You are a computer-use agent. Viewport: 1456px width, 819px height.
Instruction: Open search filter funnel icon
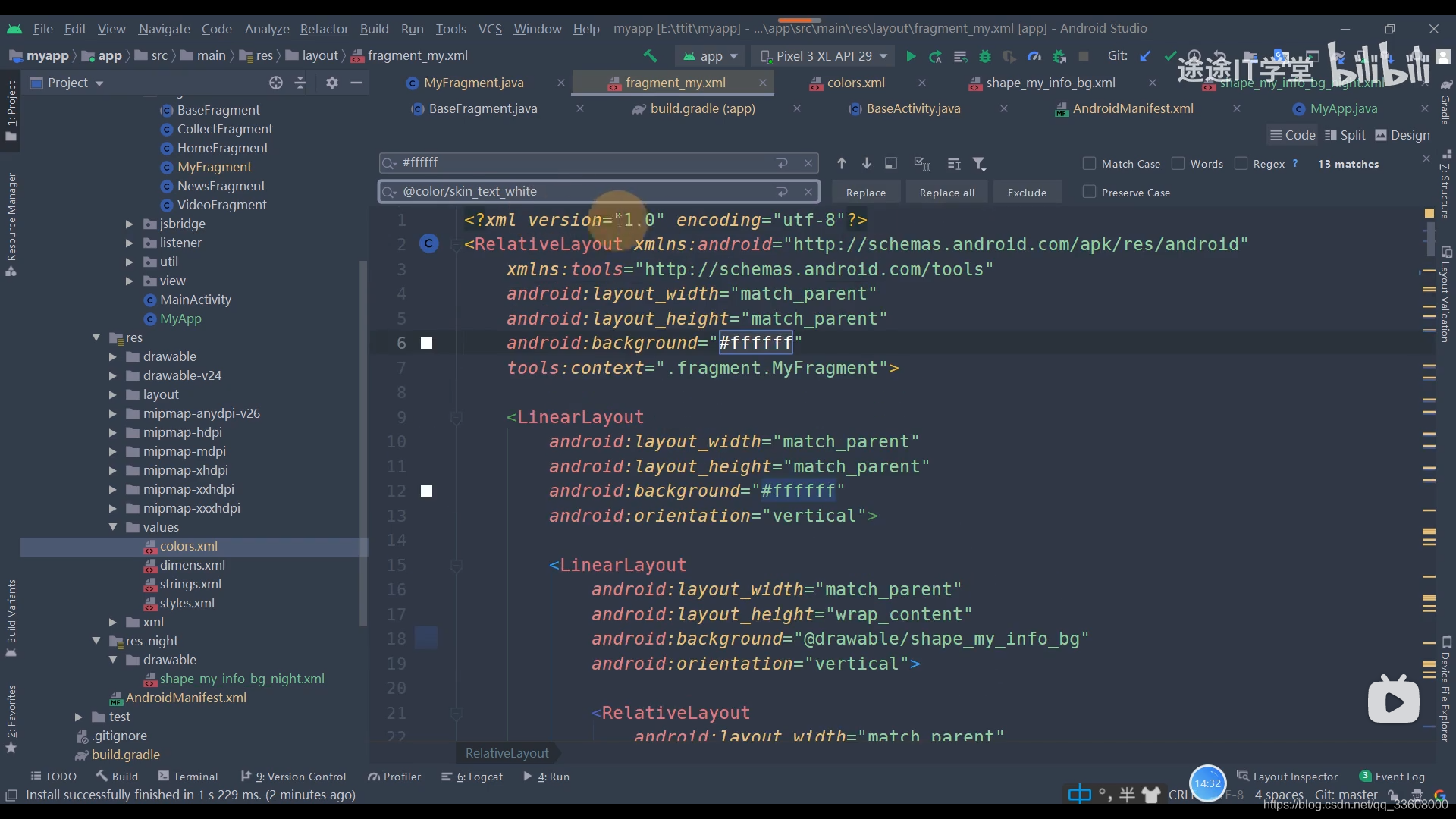(979, 164)
